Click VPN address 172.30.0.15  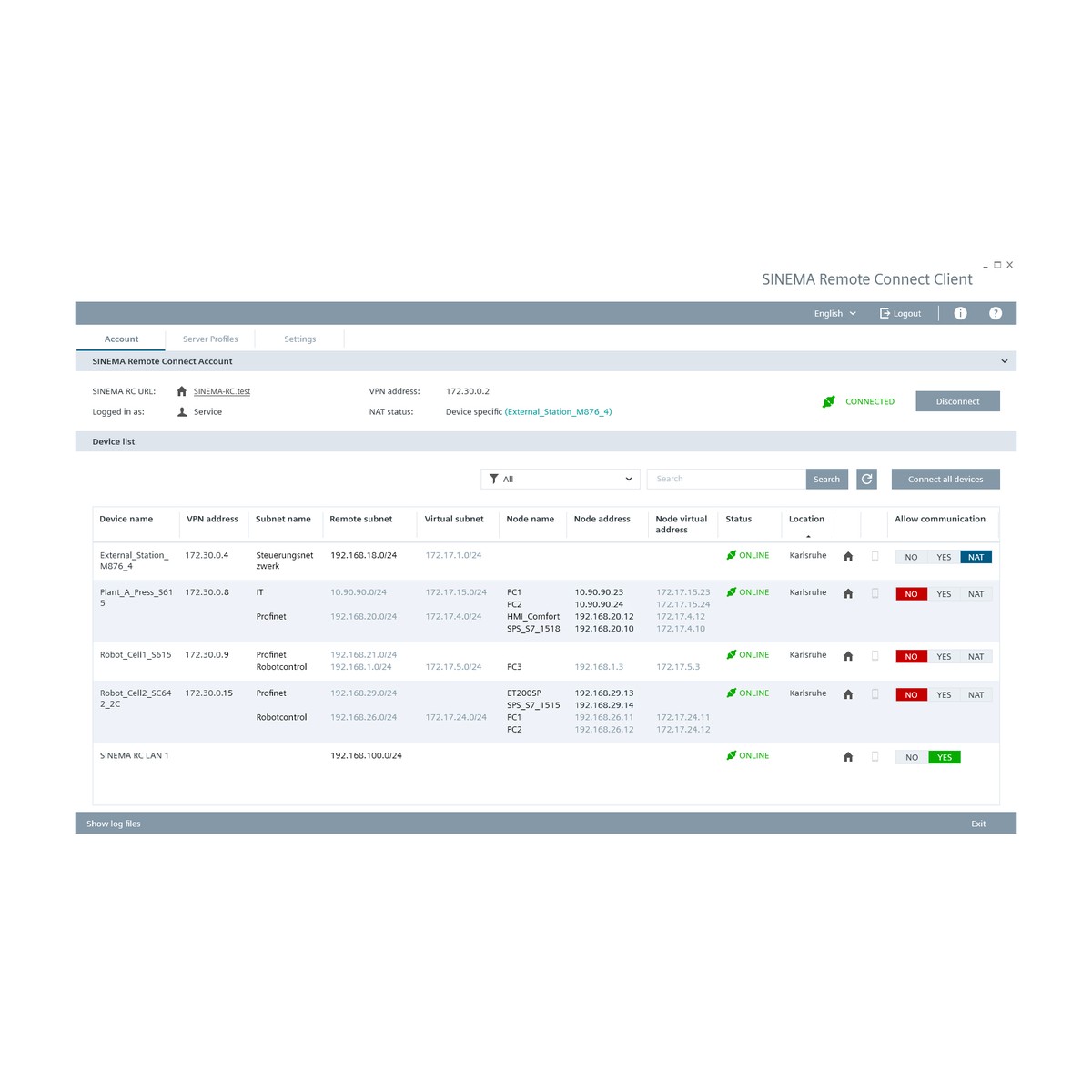[x=209, y=693]
